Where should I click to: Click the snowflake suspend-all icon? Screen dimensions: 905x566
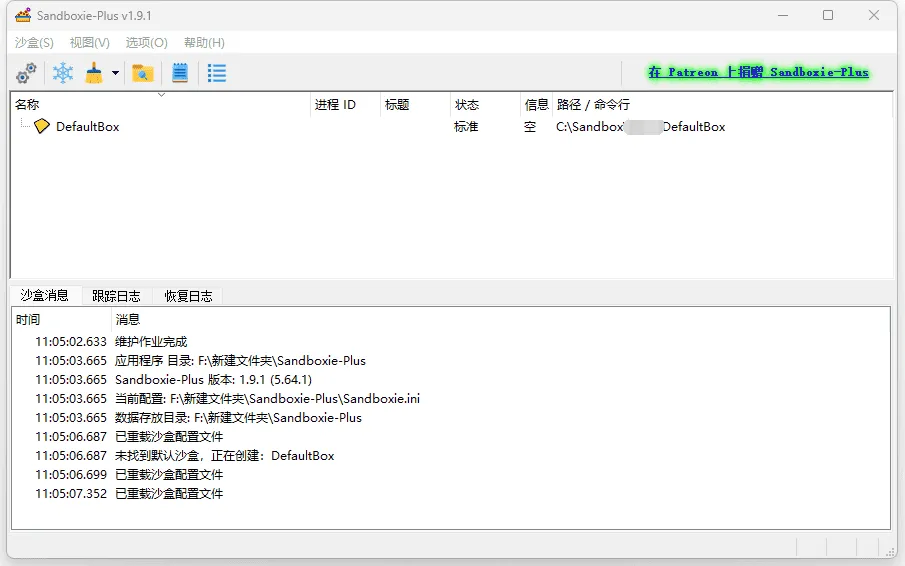coord(63,73)
